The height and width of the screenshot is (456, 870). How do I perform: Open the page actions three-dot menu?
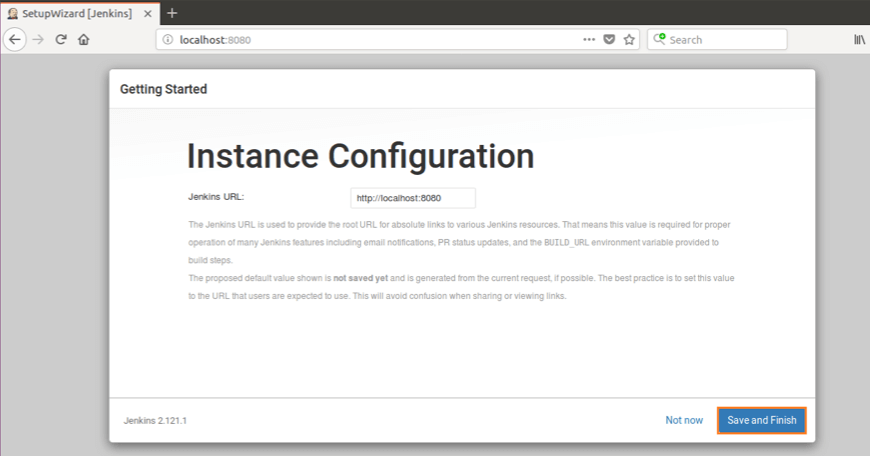589,39
